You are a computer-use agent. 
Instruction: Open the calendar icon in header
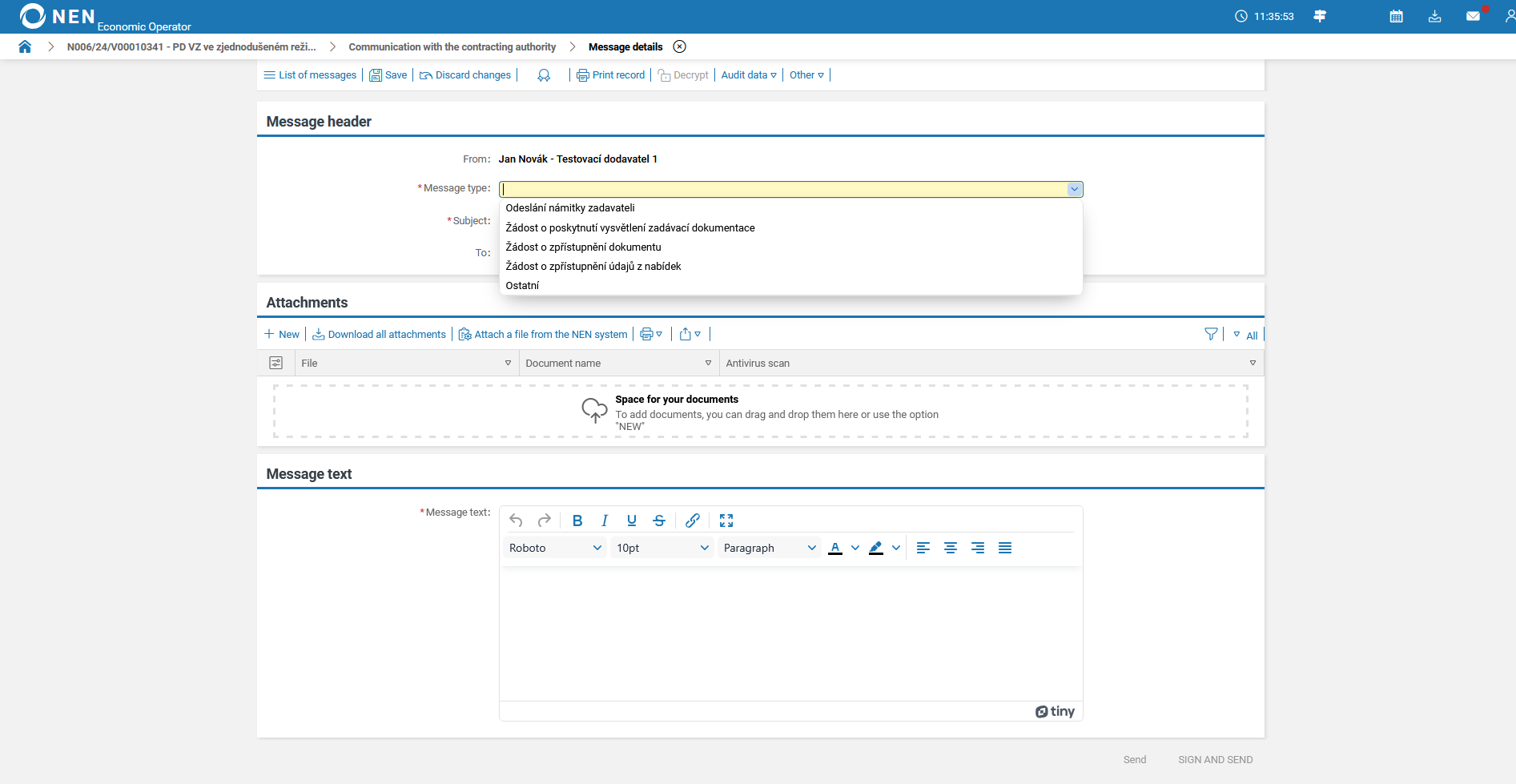pos(1396,16)
